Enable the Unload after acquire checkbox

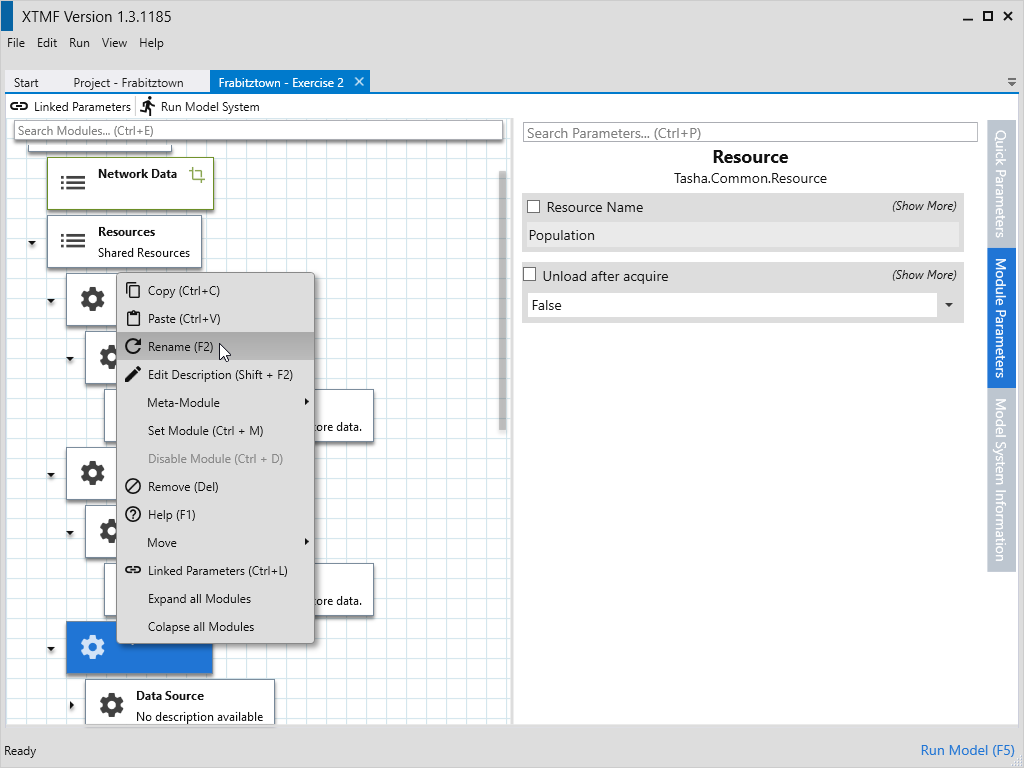click(x=531, y=275)
